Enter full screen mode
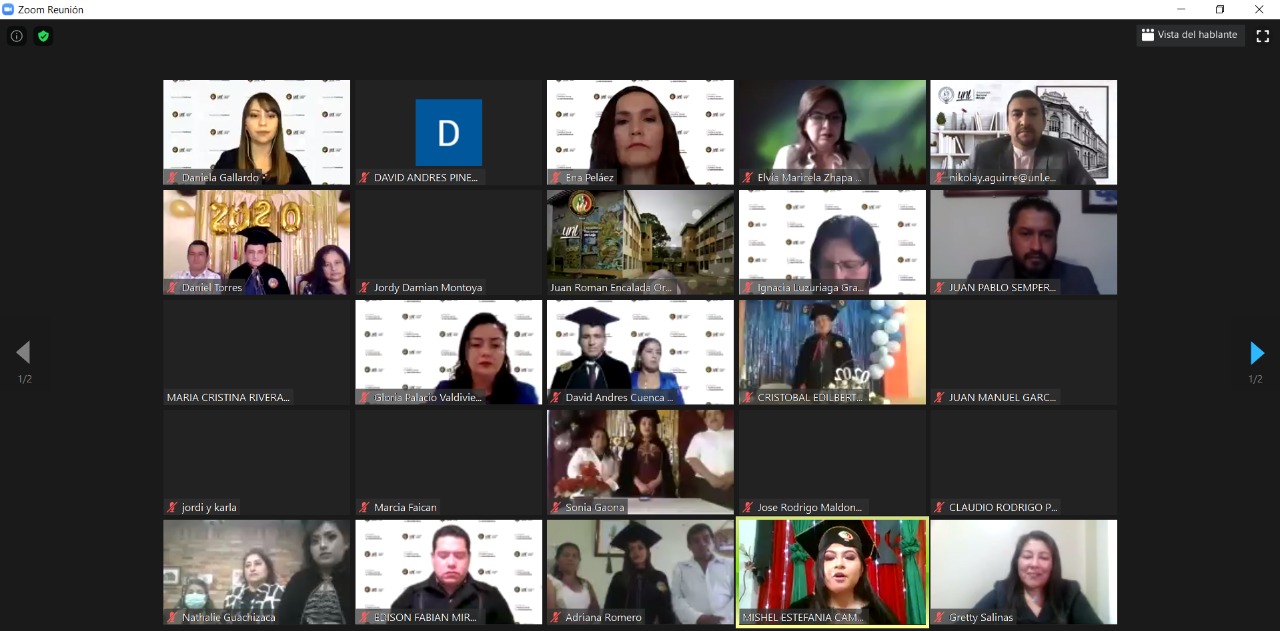Image resolution: width=1280 pixels, height=631 pixels. coord(1262,35)
